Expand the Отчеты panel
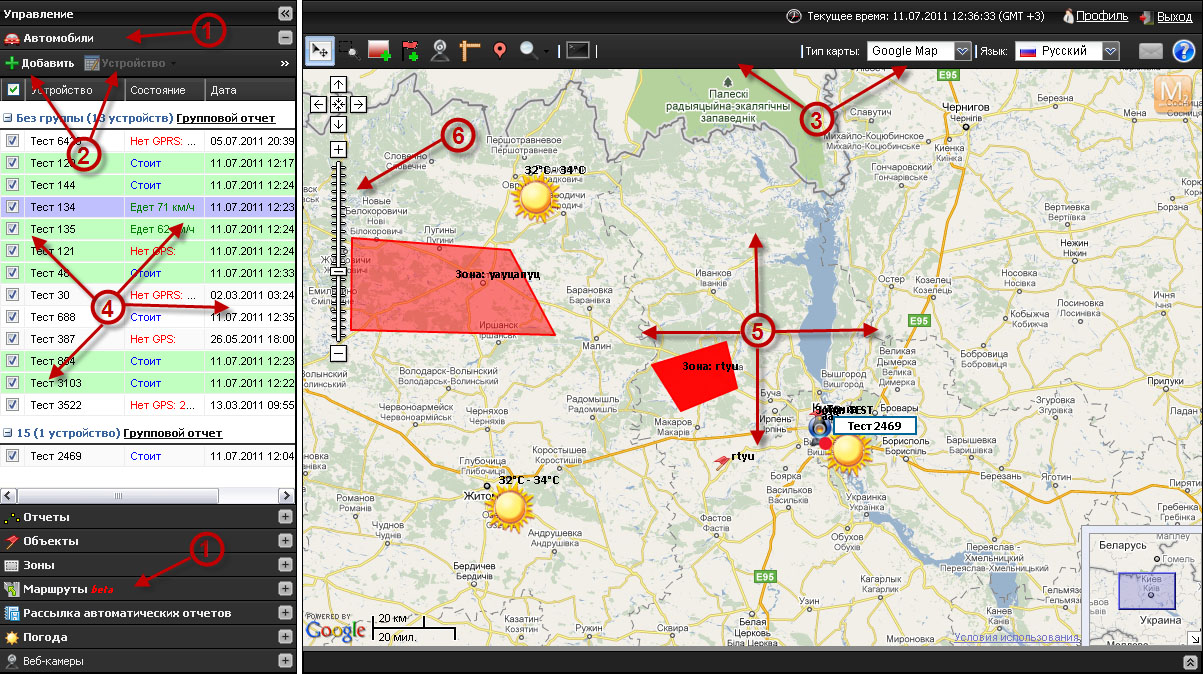 pos(285,517)
